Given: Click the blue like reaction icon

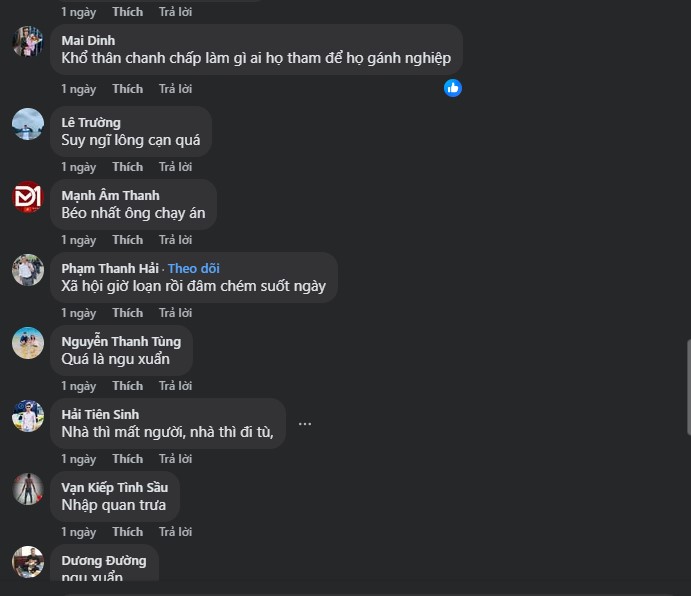Looking at the screenshot, I should coord(453,88).
